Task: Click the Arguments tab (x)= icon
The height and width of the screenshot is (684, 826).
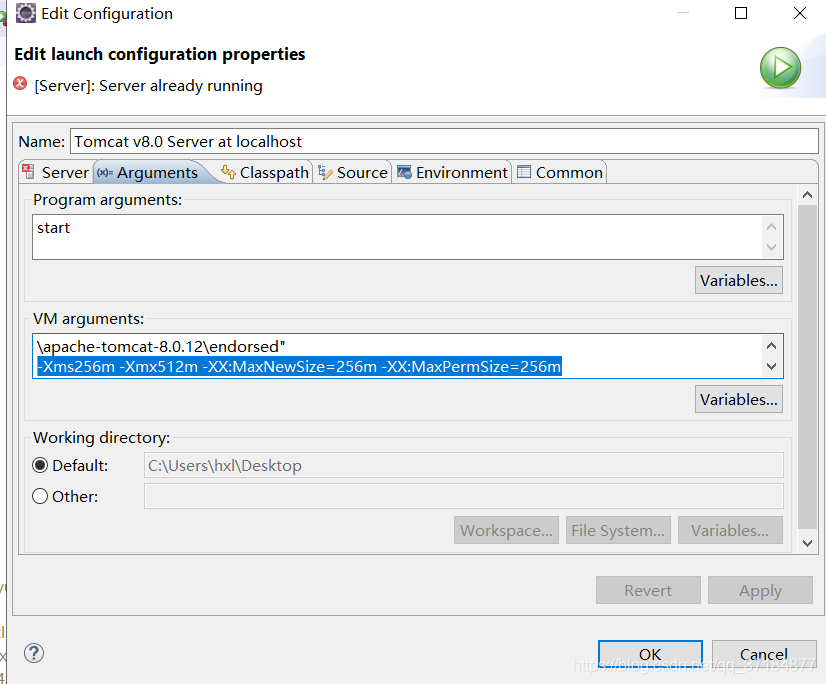Action: [105, 172]
